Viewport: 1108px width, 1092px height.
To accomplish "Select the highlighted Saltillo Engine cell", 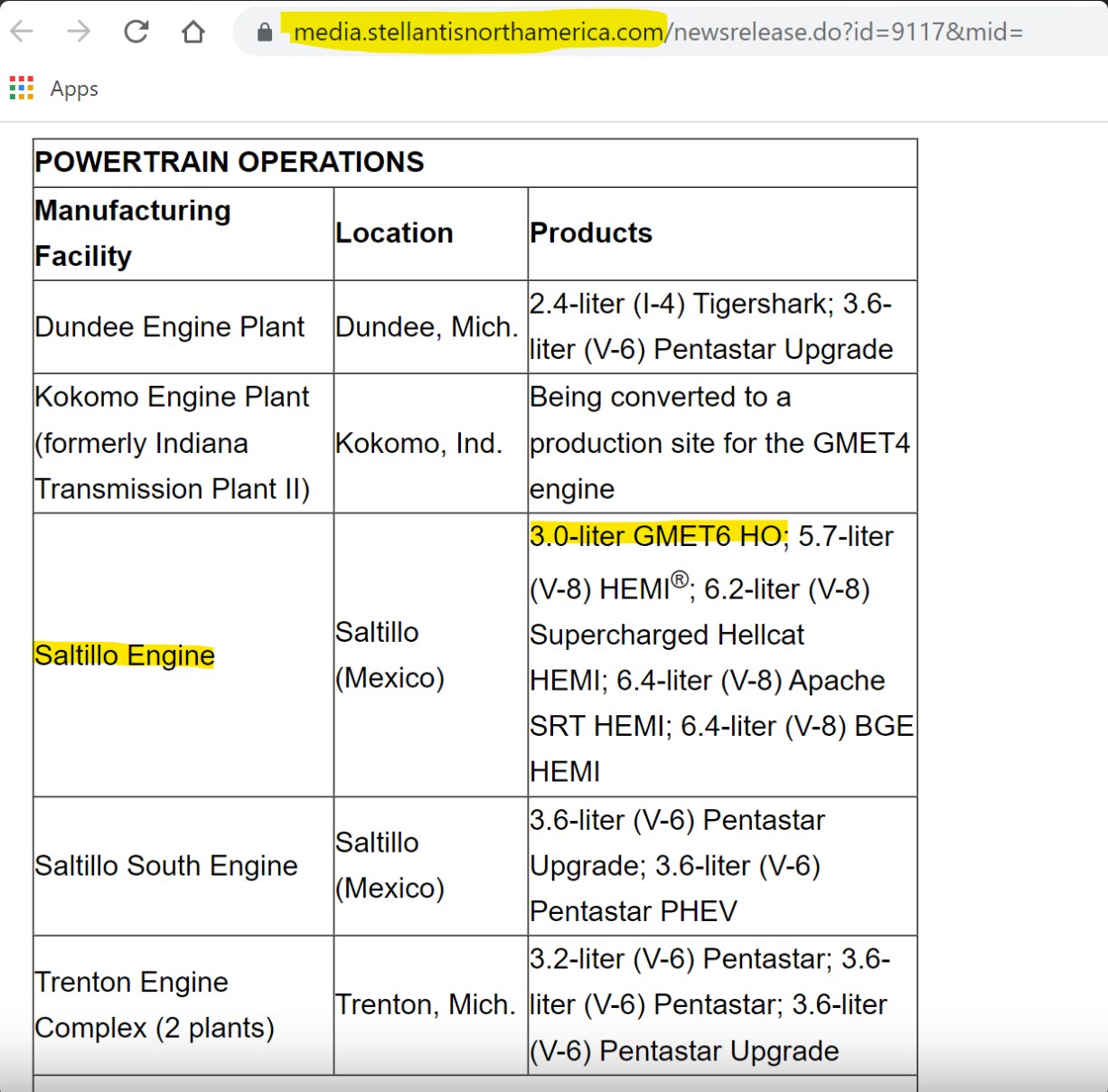I will pos(124,655).
